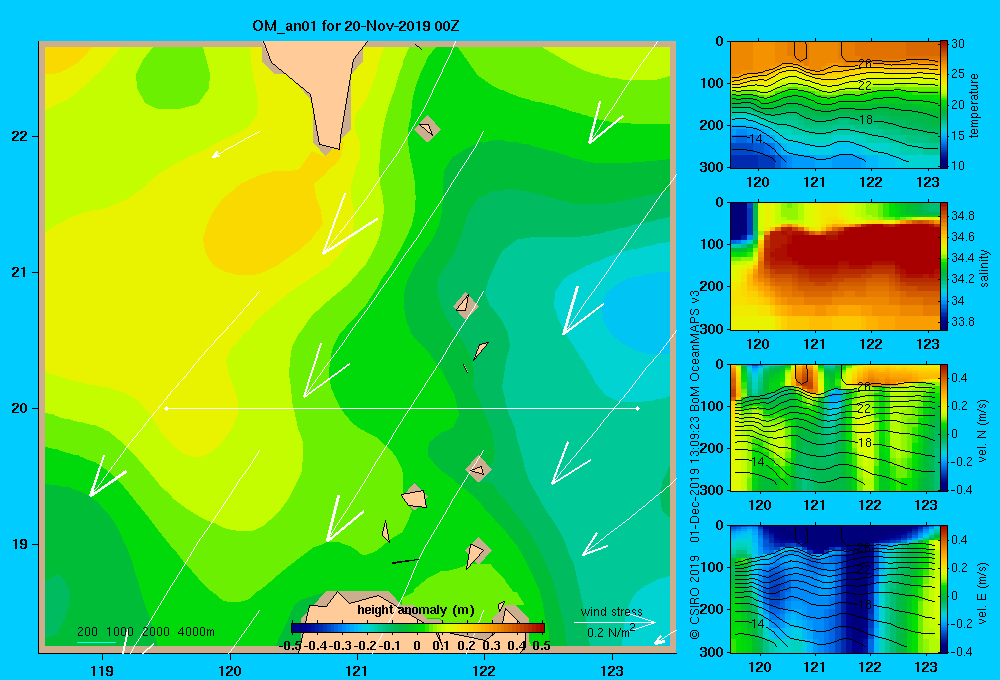Click the latitude 22 axis label

tap(20, 136)
